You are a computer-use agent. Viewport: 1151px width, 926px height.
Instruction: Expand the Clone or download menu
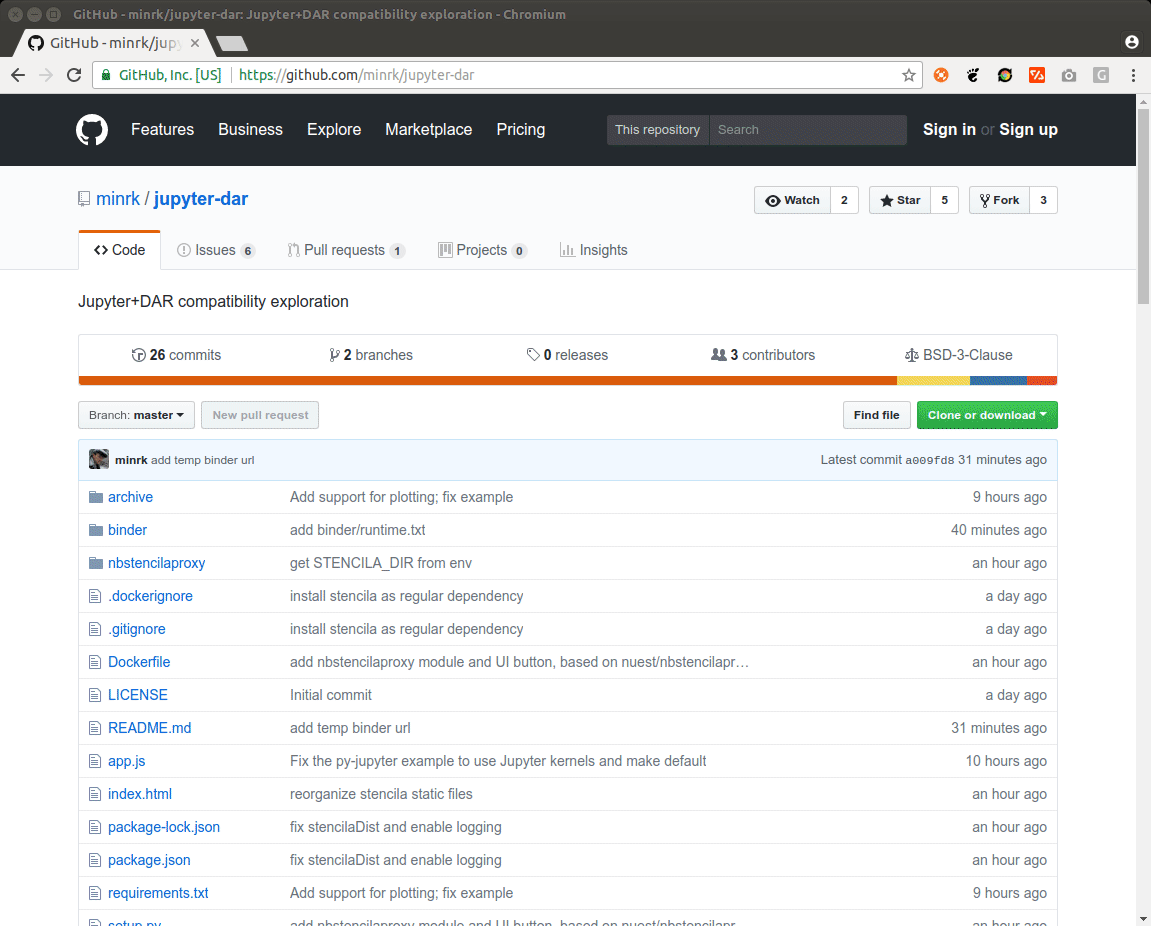987,415
